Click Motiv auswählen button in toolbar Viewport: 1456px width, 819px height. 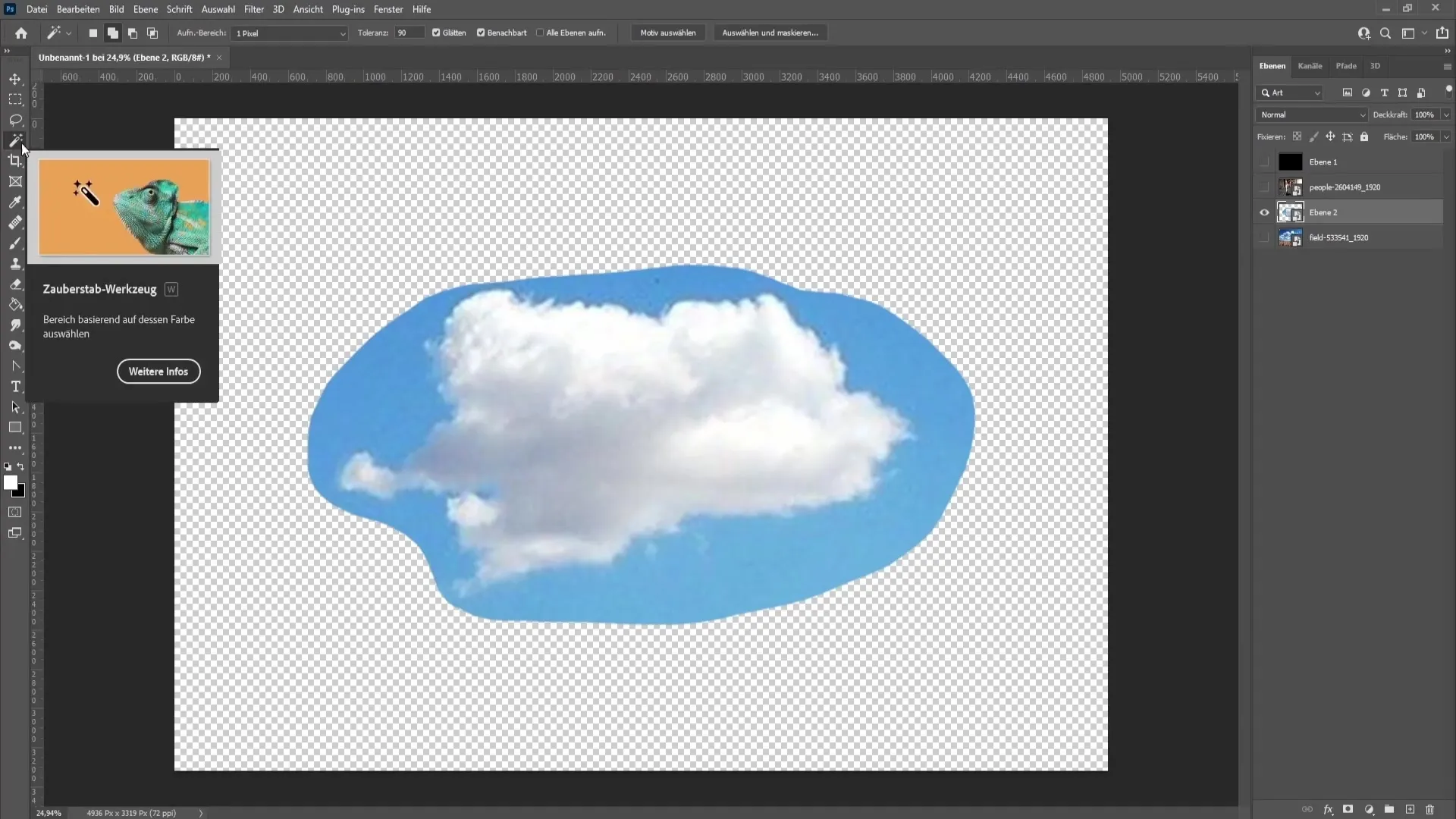pos(667,33)
